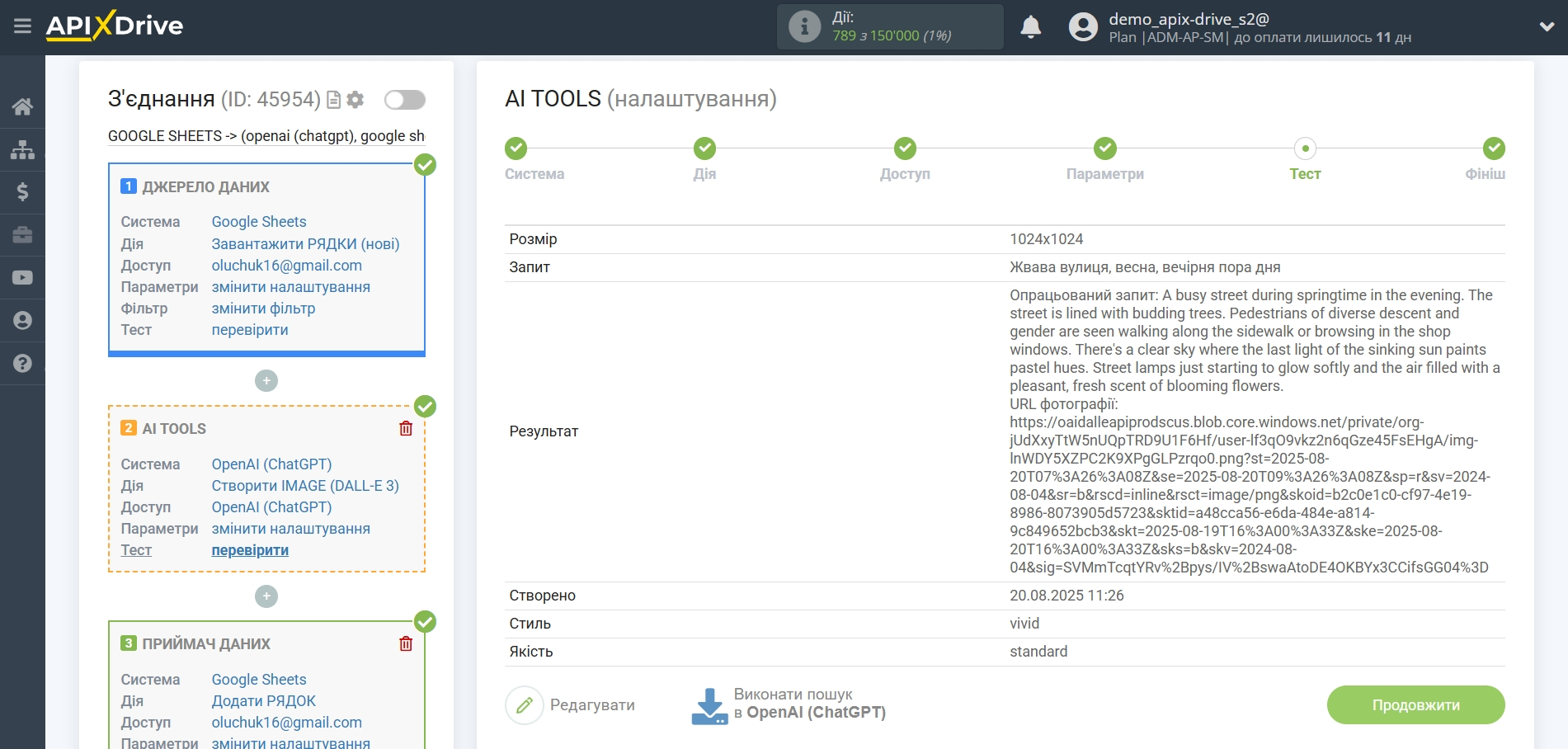Click the connection document copy icon
Image resolution: width=1568 pixels, height=749 pixels.
[333, 100]
